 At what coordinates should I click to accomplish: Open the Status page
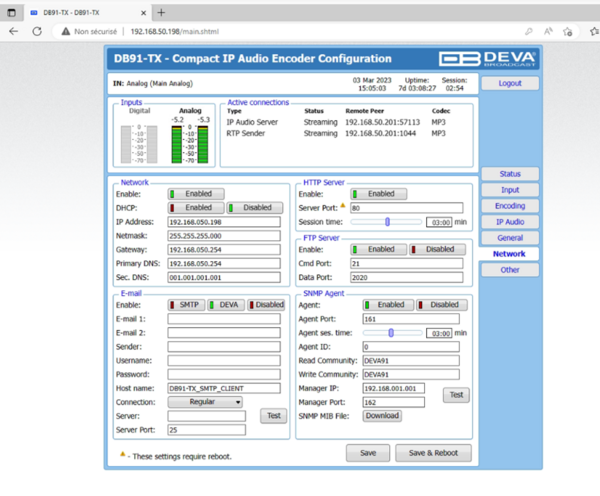[510, 174]
